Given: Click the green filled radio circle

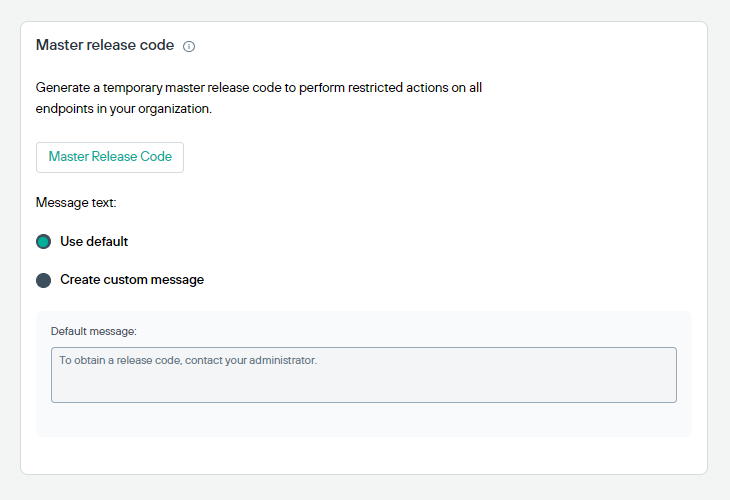Looking at the screenshot, I should (x=43, y=242).
